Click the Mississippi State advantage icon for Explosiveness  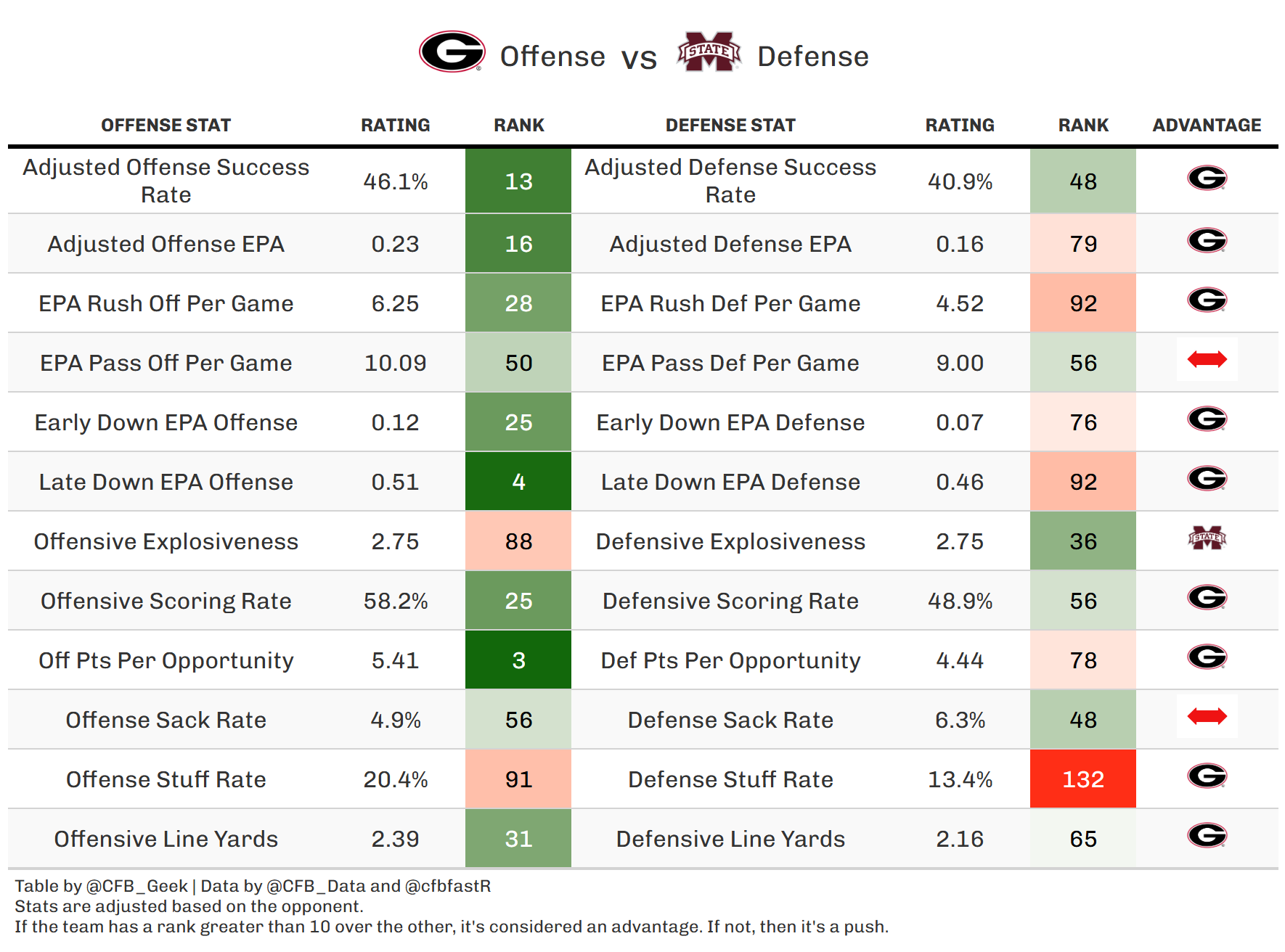[x=1207, y=538]
